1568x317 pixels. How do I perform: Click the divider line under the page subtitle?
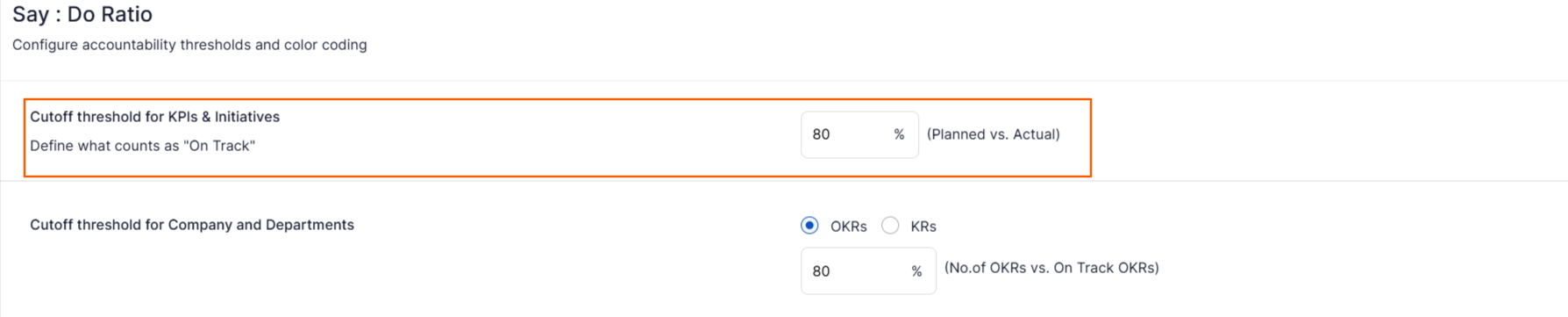pyautogui.click(x=784, y=81)
